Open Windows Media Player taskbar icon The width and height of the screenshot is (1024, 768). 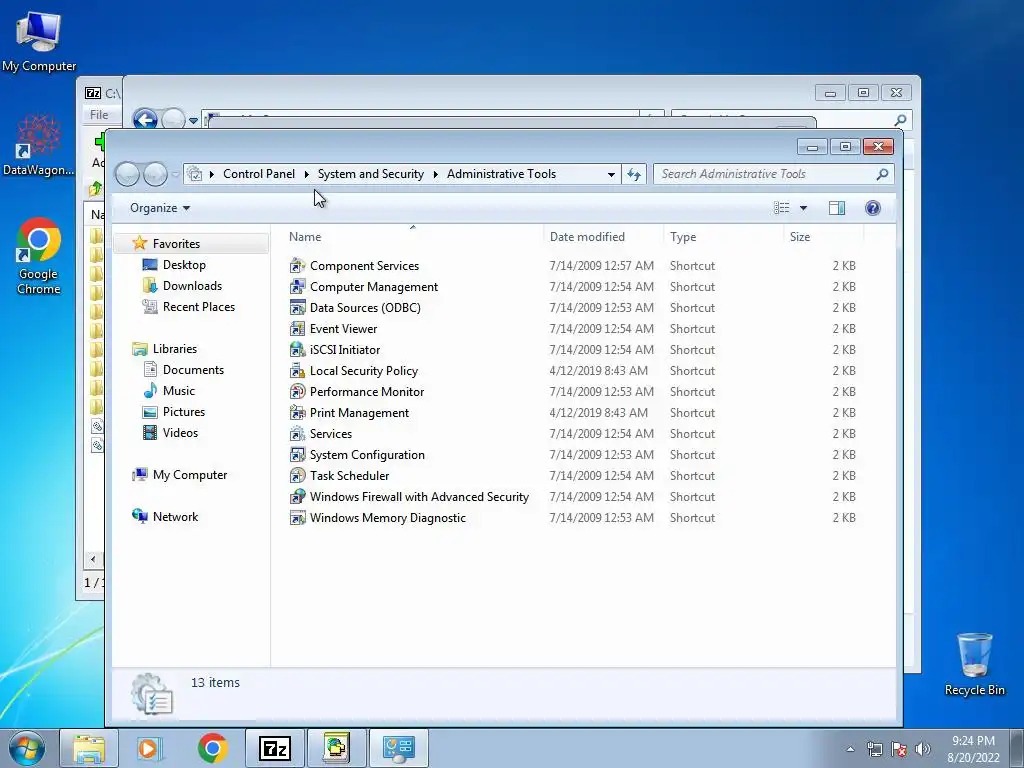point(150,748)
